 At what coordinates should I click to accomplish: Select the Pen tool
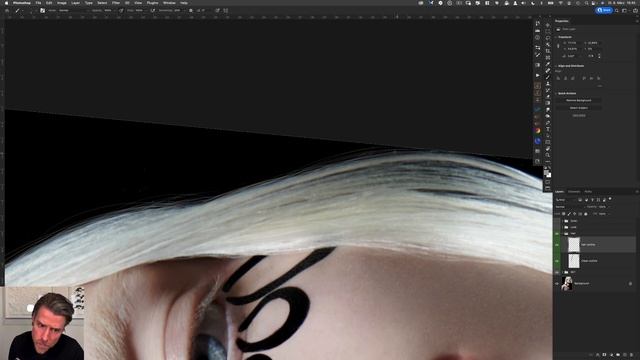point(548,122)
